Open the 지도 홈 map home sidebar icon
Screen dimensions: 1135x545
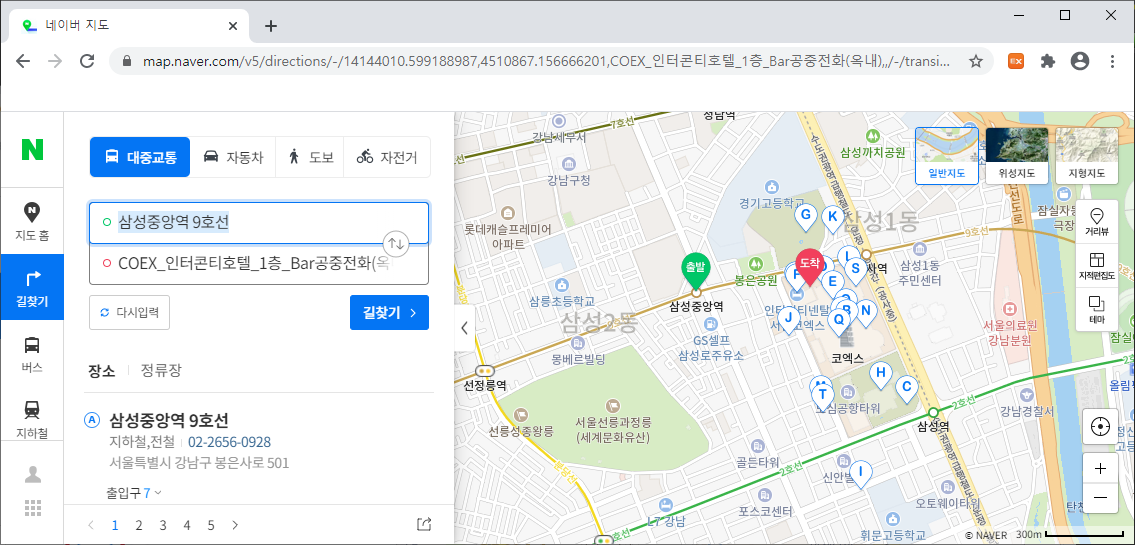tap(32, 222)
